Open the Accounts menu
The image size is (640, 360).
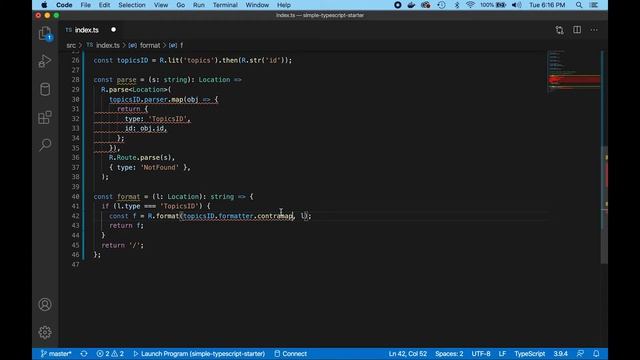click(45, 304)
